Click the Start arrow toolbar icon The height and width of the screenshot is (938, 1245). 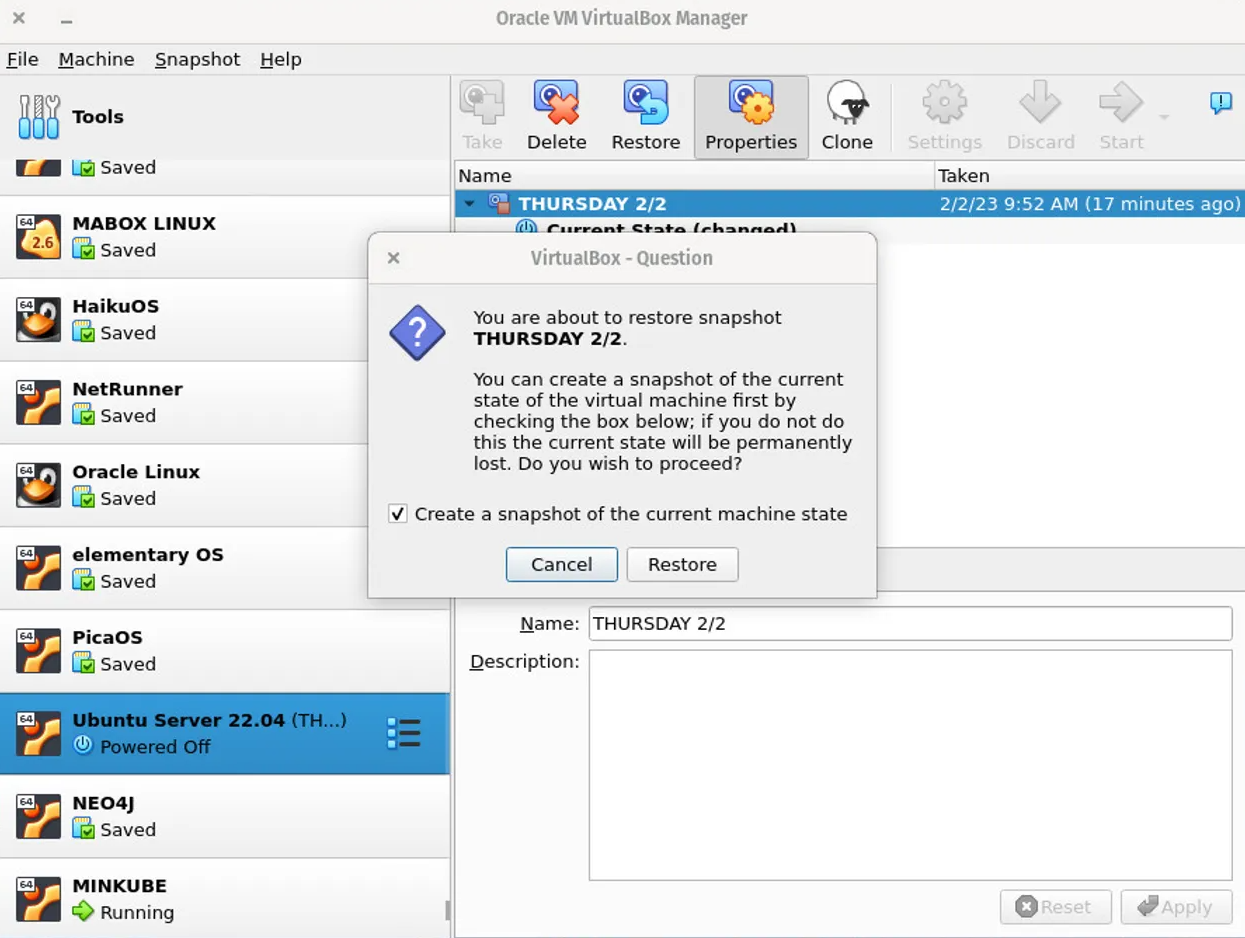pos(1121,103)
